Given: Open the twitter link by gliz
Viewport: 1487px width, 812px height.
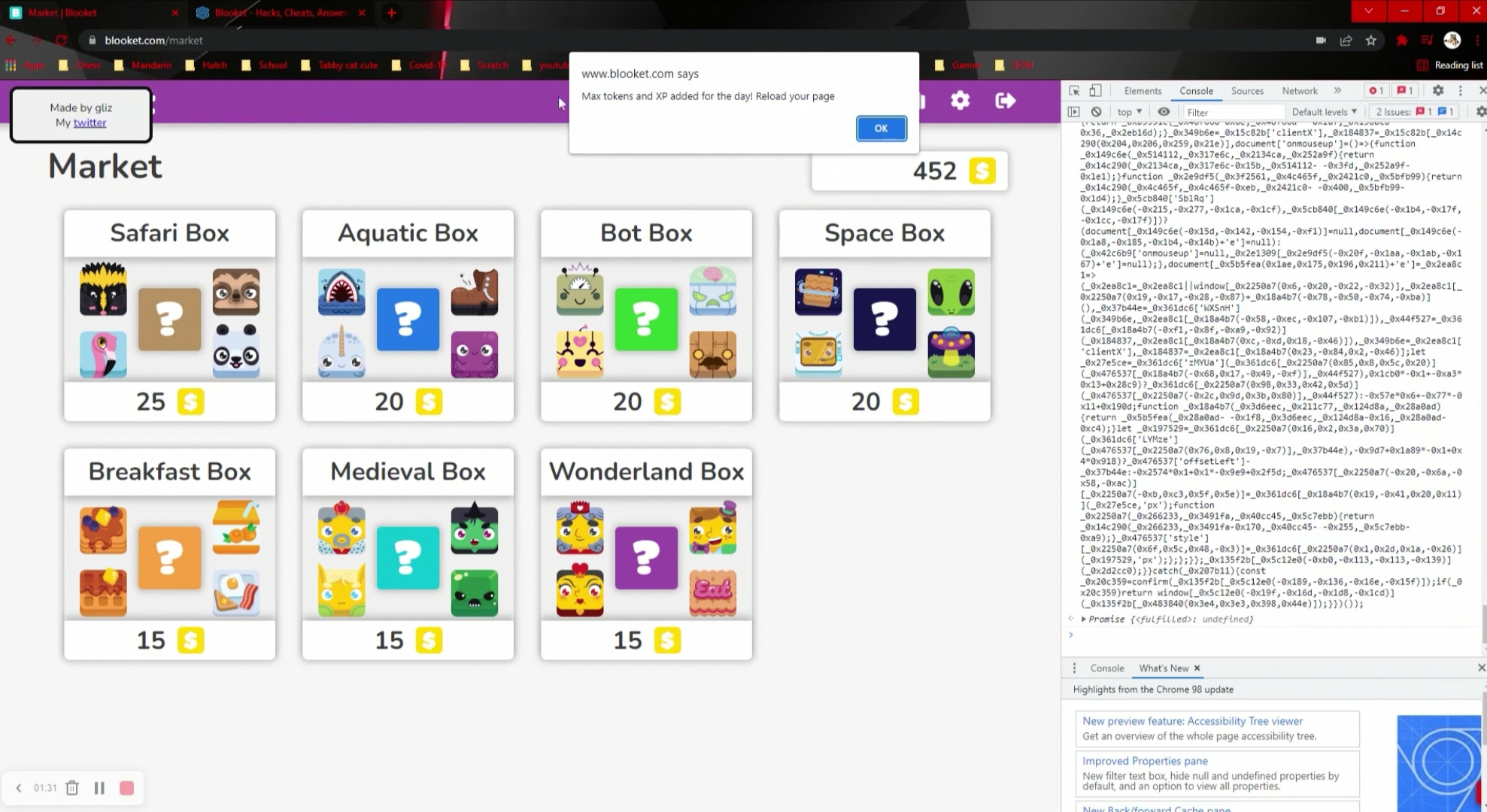Looking at the screenshot, I should click(90, 123).
